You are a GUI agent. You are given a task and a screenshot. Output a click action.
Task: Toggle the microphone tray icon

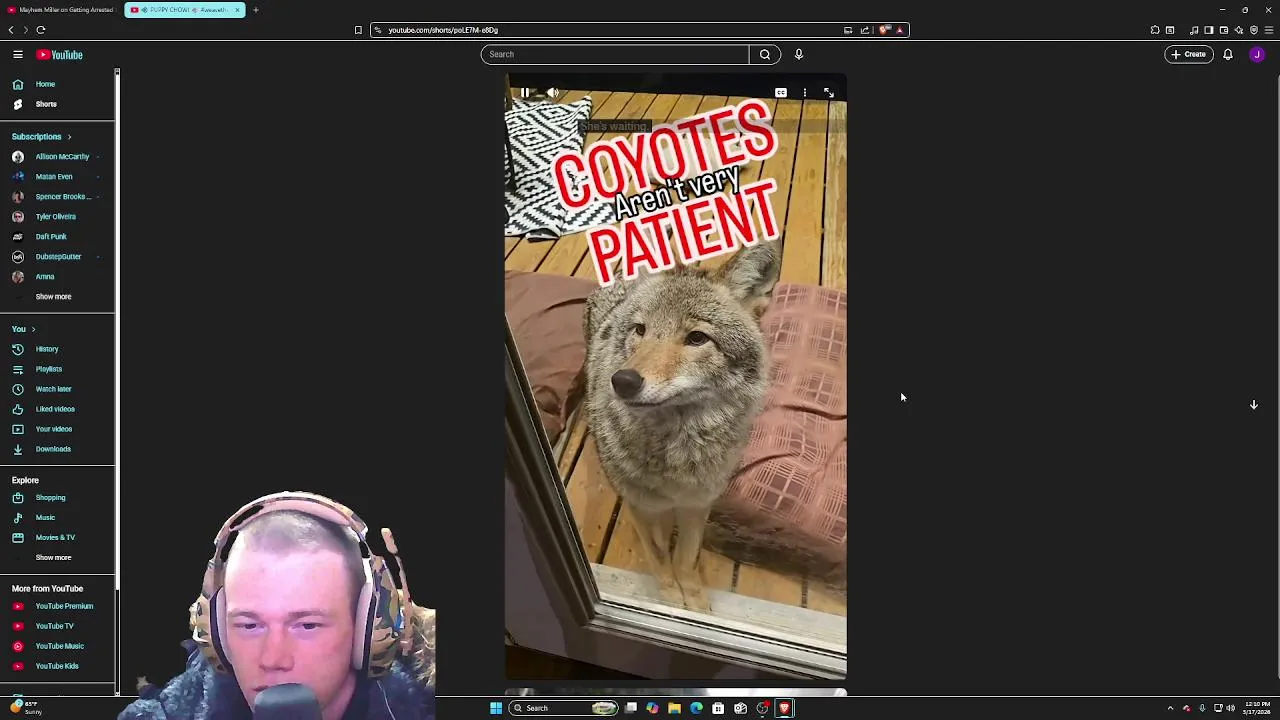(x=1202, y=708)
